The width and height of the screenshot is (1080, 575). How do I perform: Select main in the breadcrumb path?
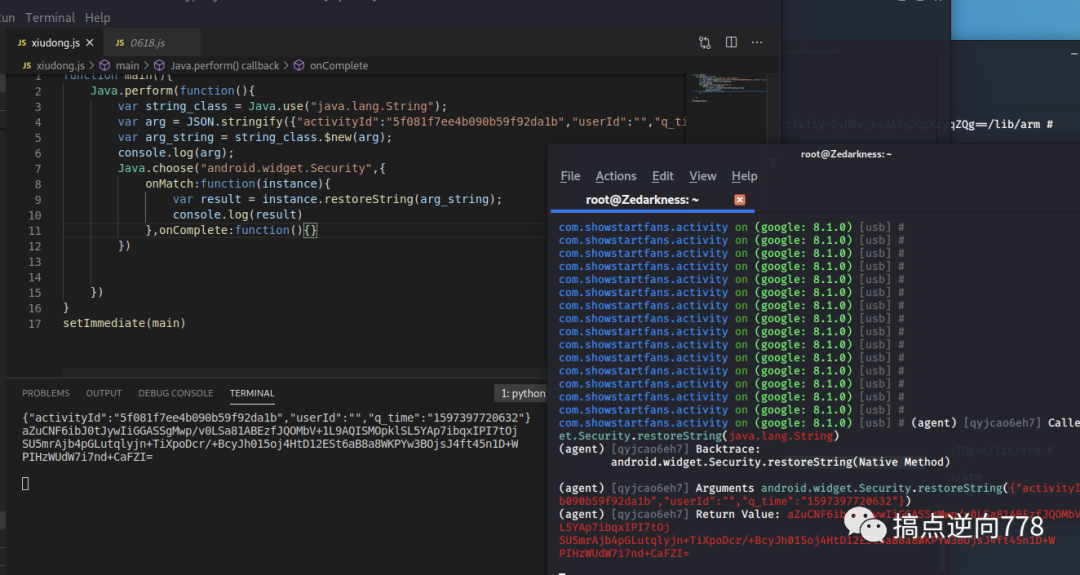[x=127, y=65]
